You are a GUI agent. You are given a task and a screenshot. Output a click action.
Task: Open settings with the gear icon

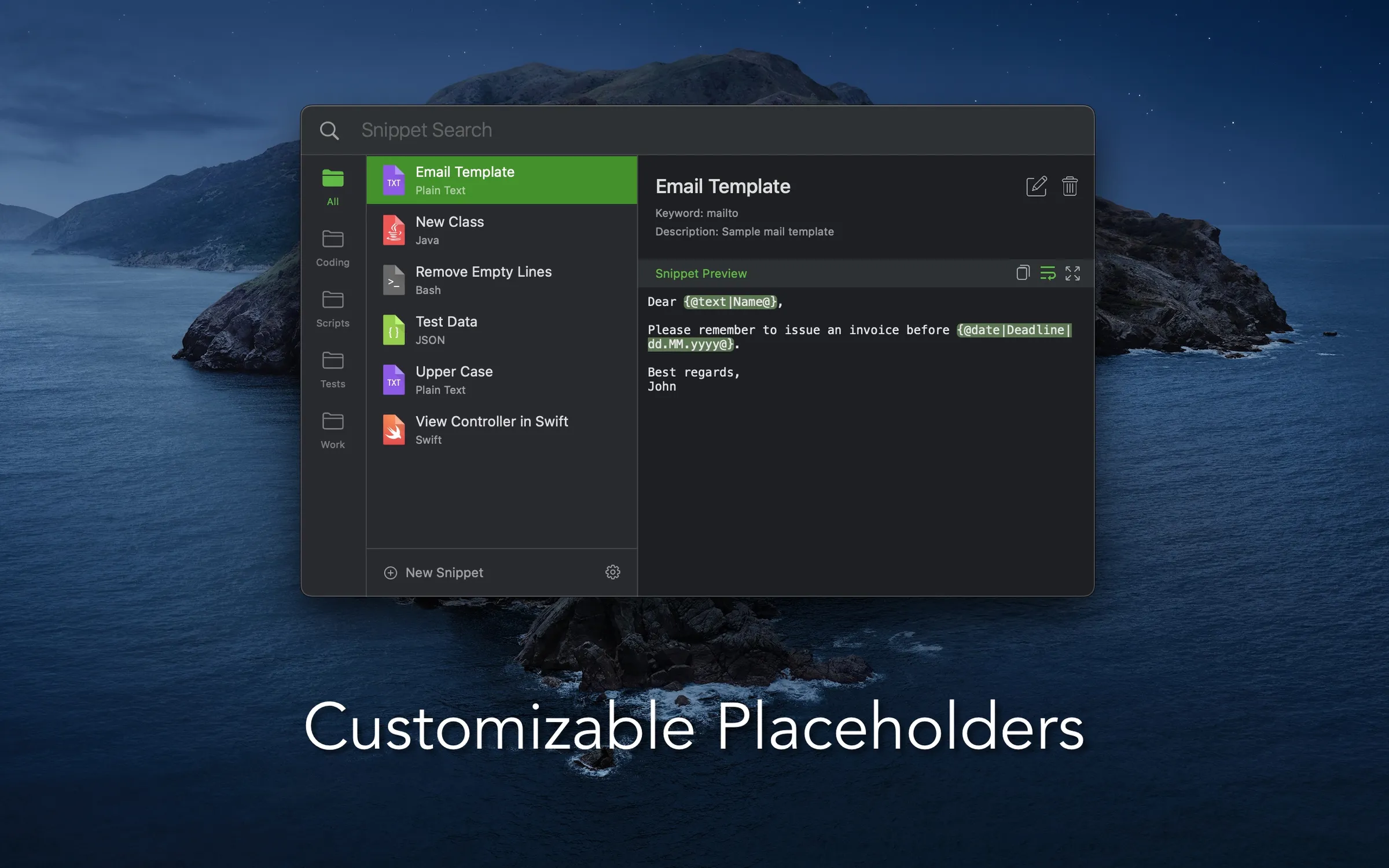coord(613,572)
